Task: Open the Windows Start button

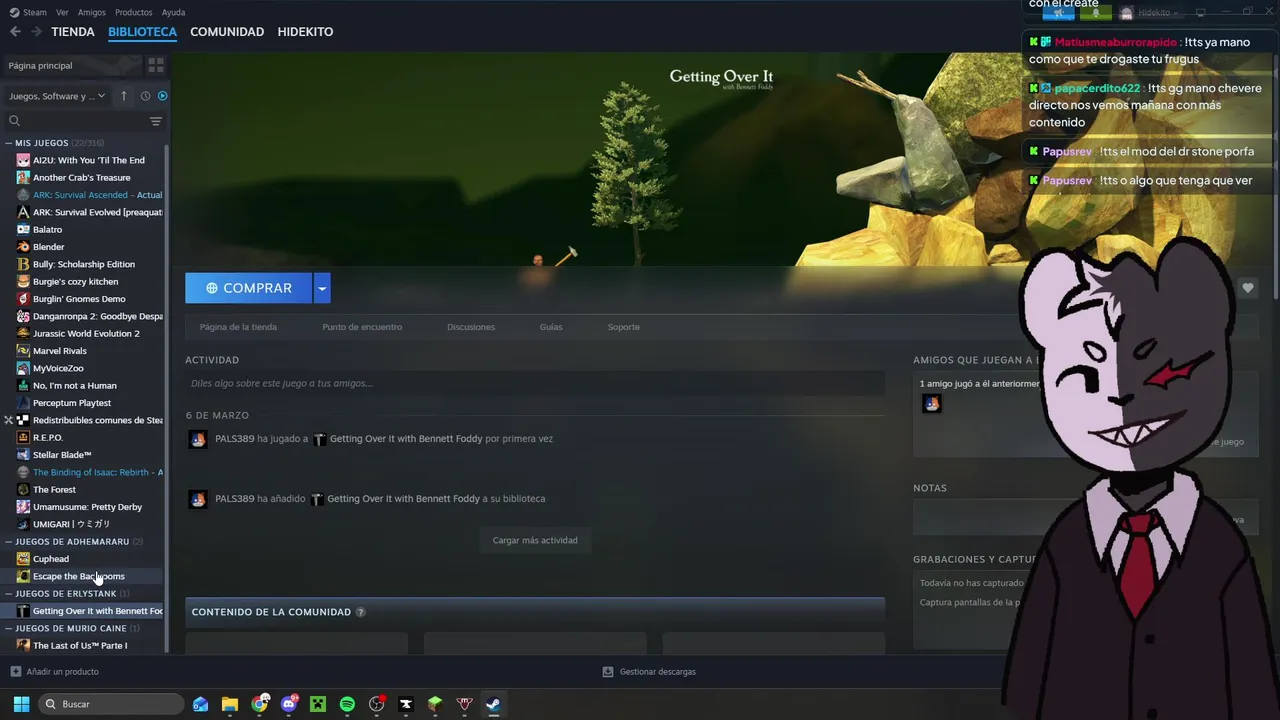Action: [21, 704]
